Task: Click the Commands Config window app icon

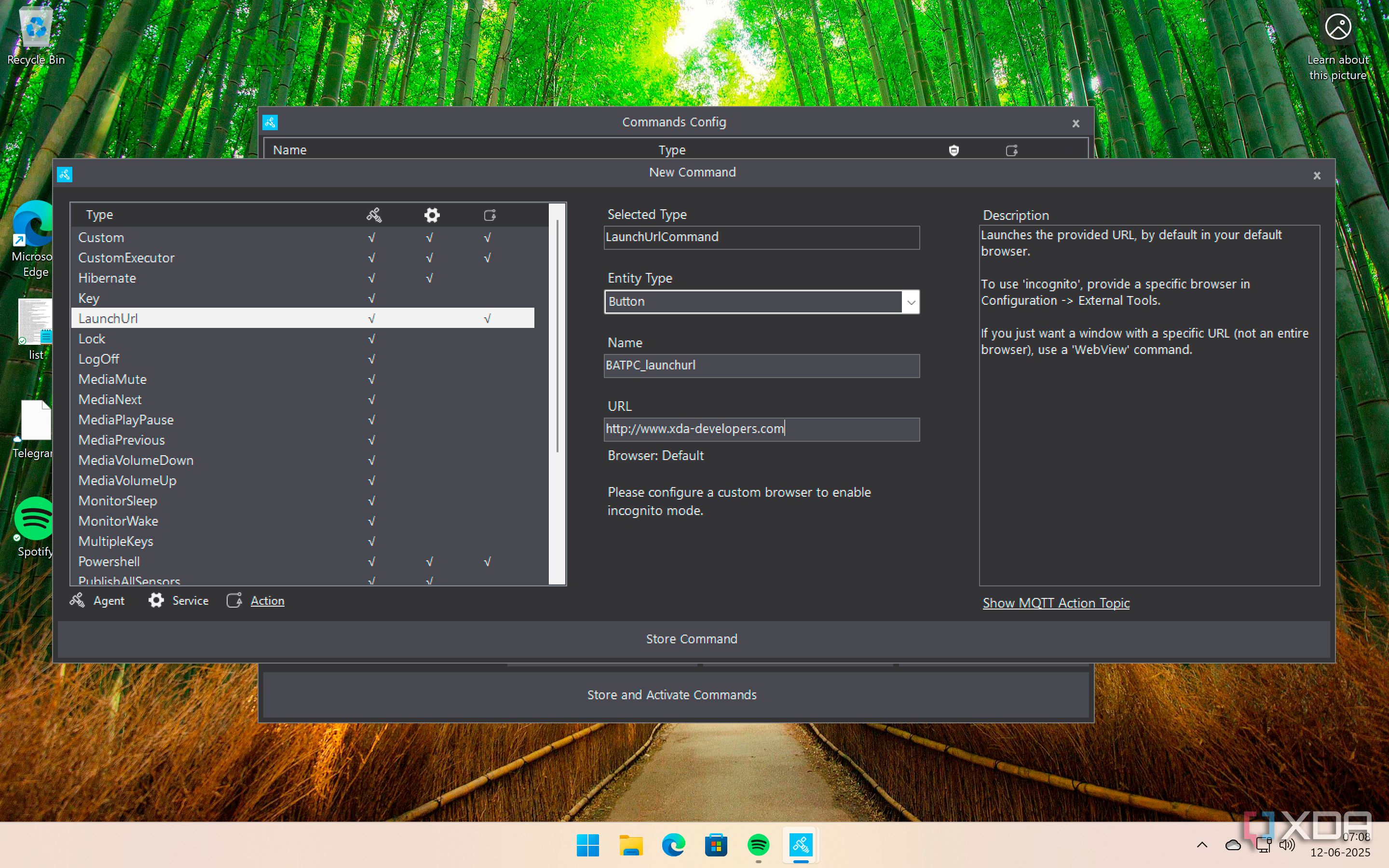Action: pos(271,122)
